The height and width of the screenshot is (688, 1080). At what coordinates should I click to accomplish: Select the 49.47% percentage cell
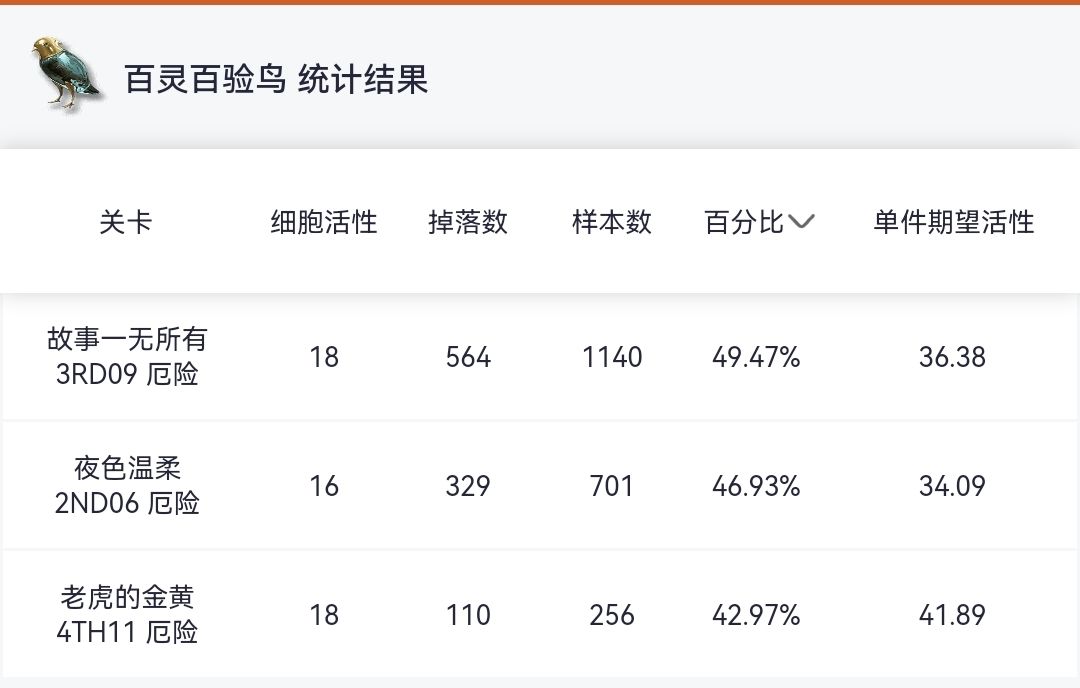click(x=756, y=357)
